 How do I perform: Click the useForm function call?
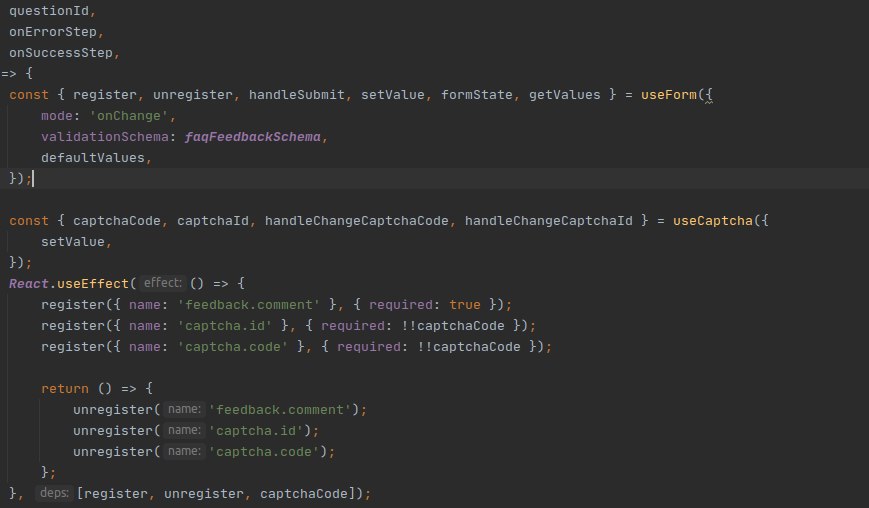668,95
